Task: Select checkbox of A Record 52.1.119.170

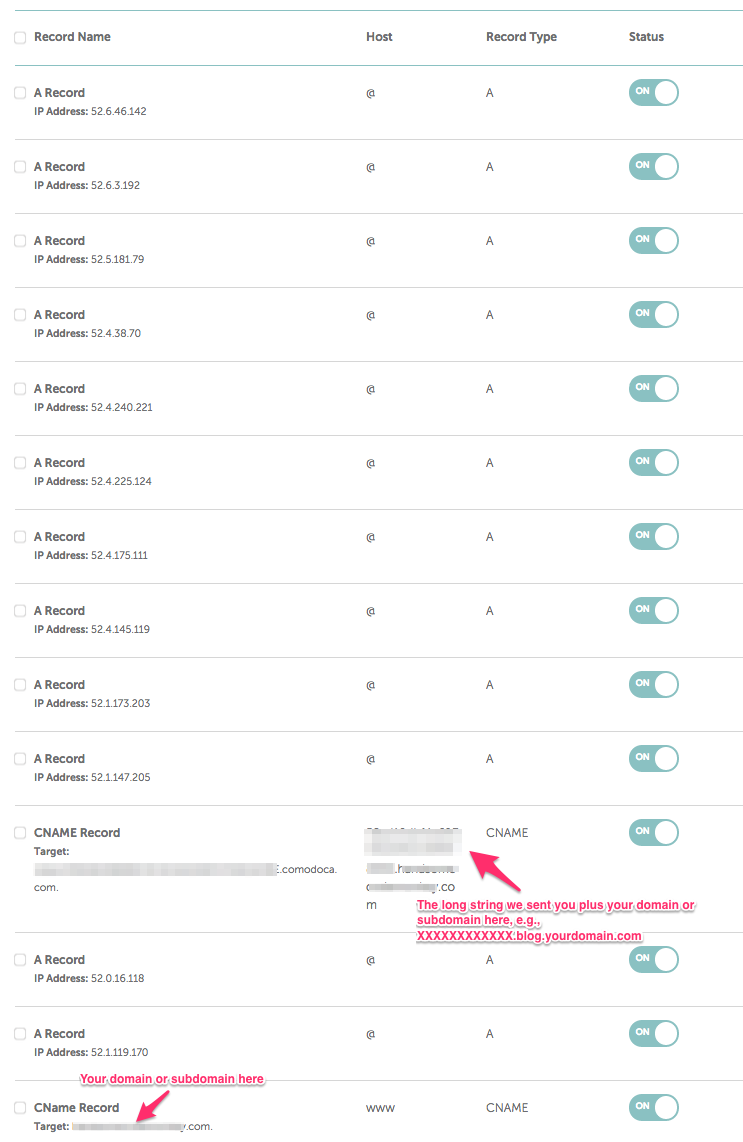Action: [20, 1033]
